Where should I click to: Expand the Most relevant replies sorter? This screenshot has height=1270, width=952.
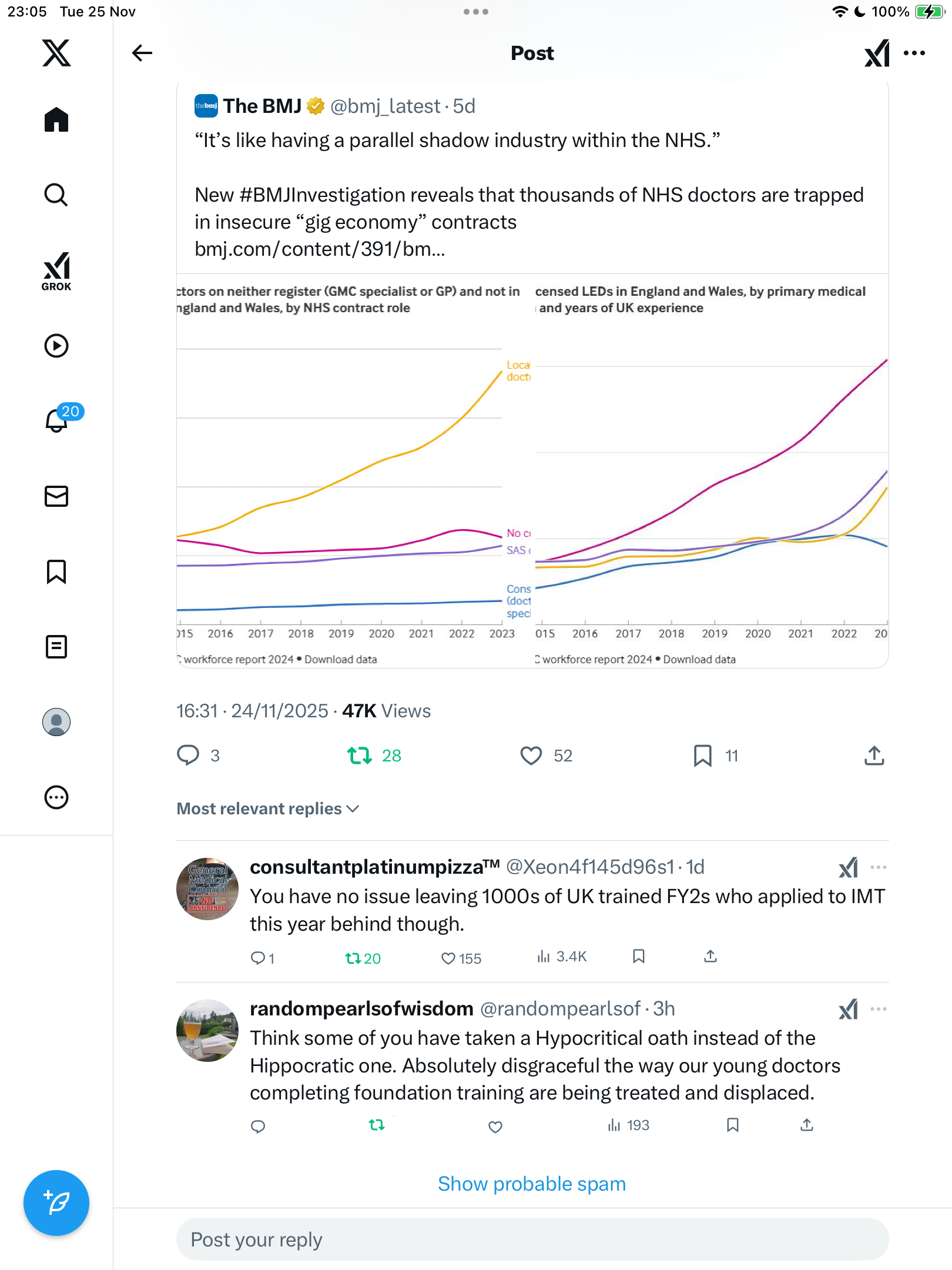(x=268, y=809)
